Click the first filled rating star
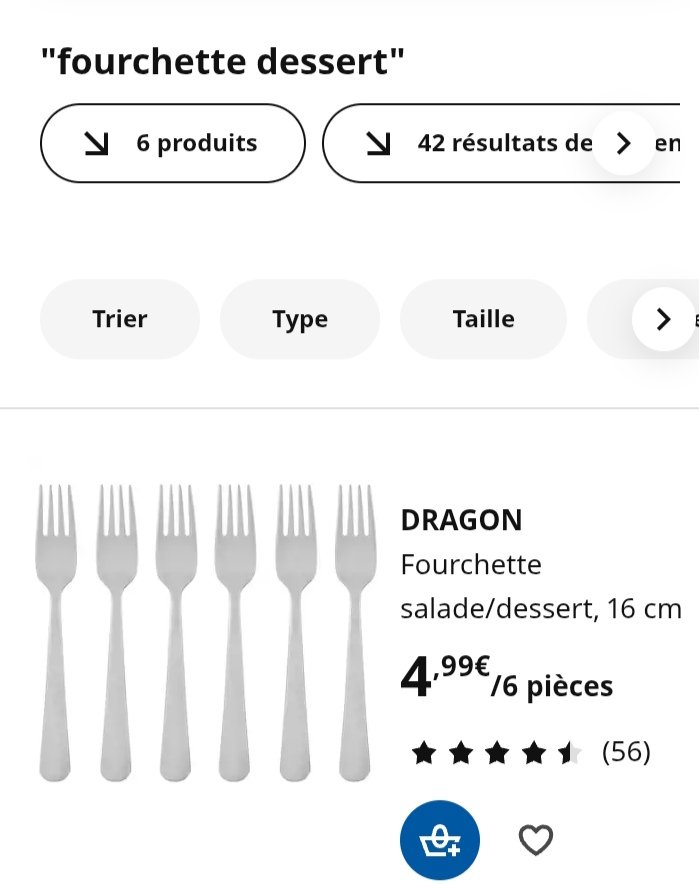This screenshot has height=884, width=699. click(x=424, y=753)
